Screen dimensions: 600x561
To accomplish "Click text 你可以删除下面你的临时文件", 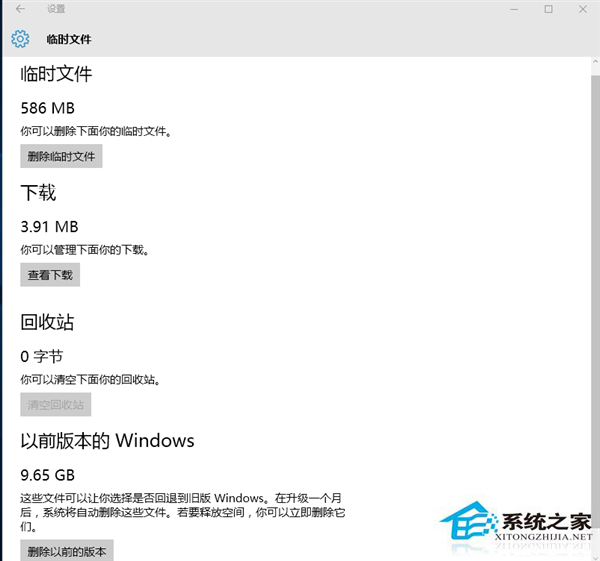I will [x=96, y=132].
